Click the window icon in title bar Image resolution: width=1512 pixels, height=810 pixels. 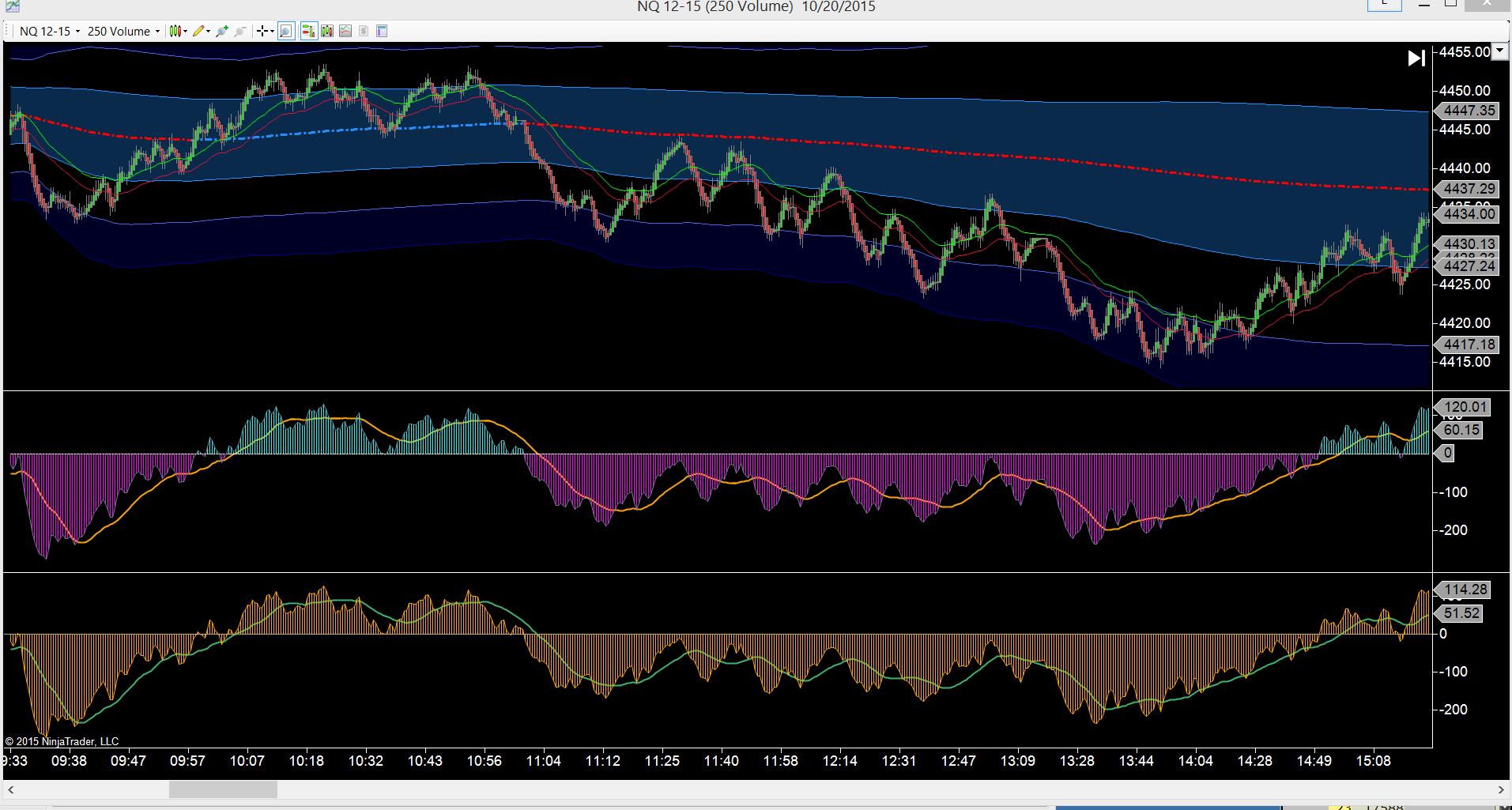(x=11, y=6)
